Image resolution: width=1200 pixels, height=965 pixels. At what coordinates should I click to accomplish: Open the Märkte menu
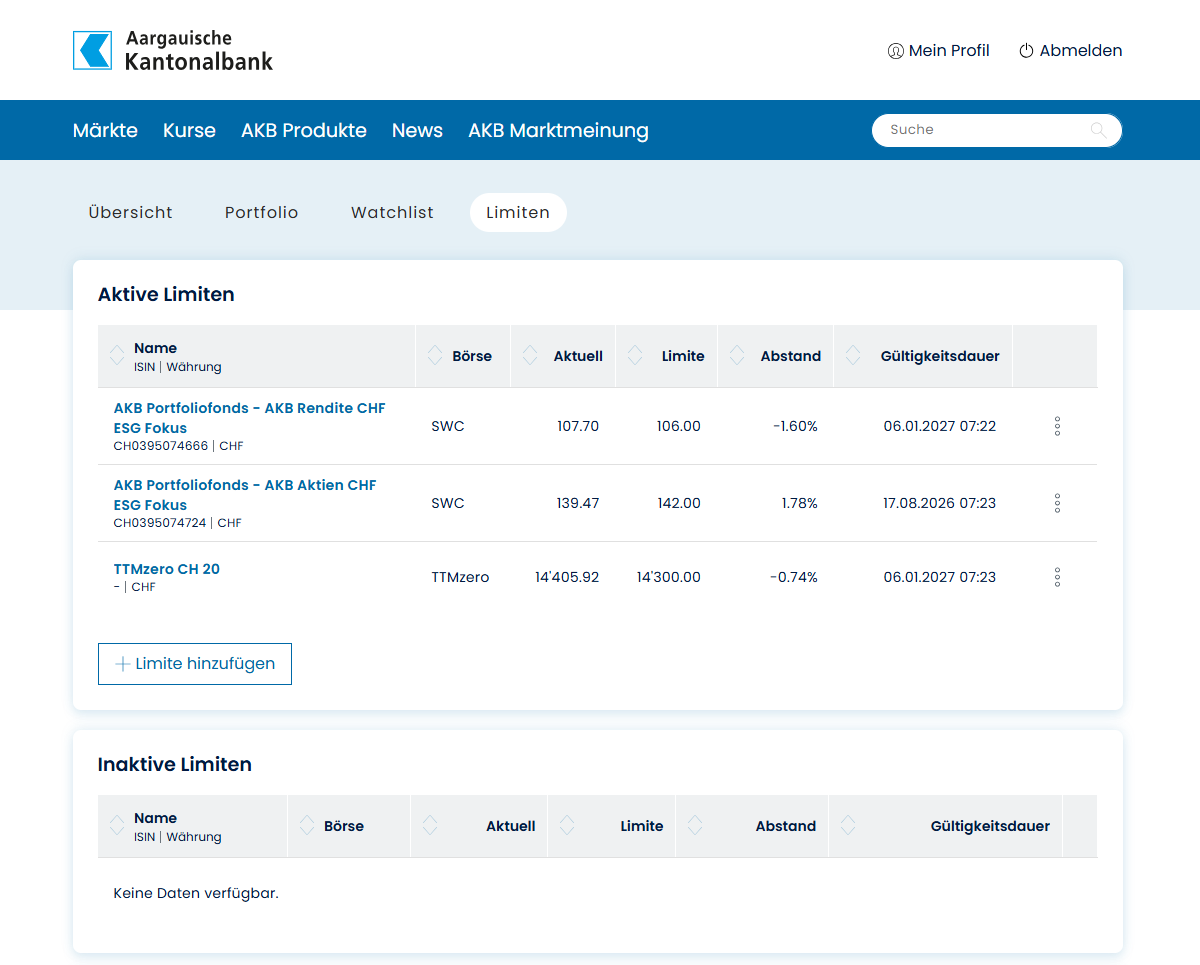point(105,130)
